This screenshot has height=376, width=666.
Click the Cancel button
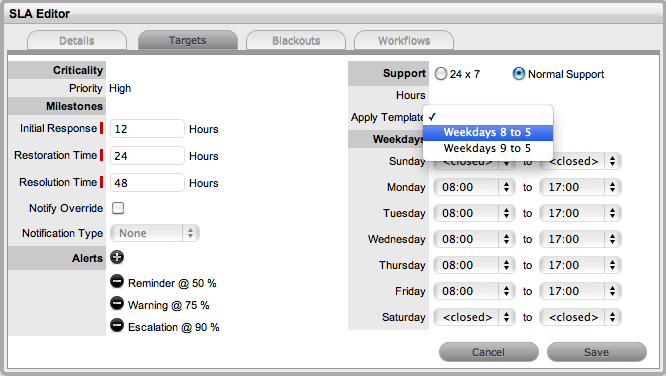(488, 352)
